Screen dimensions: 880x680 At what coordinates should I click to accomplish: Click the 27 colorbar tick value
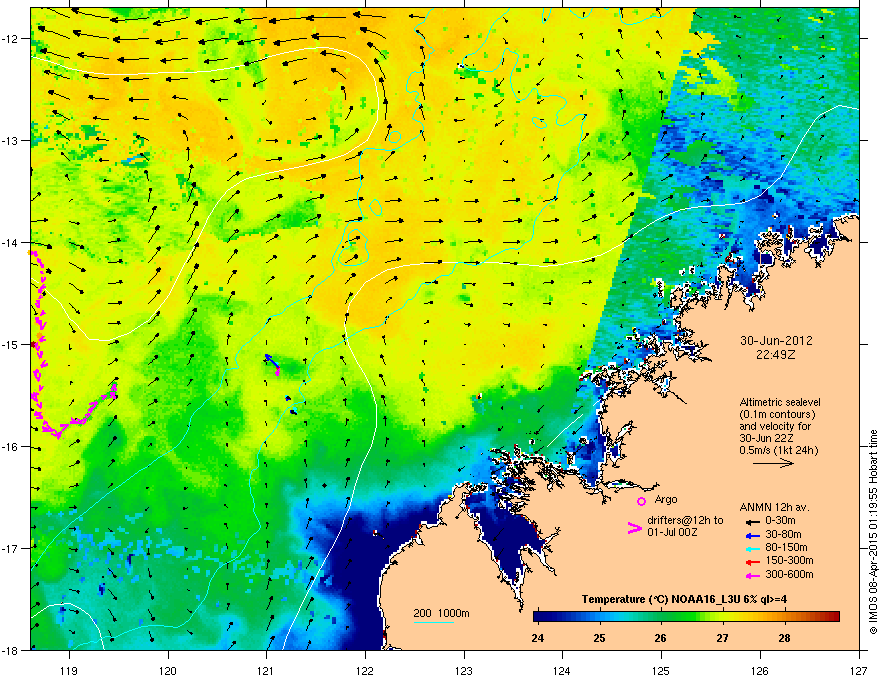(722, 638)
